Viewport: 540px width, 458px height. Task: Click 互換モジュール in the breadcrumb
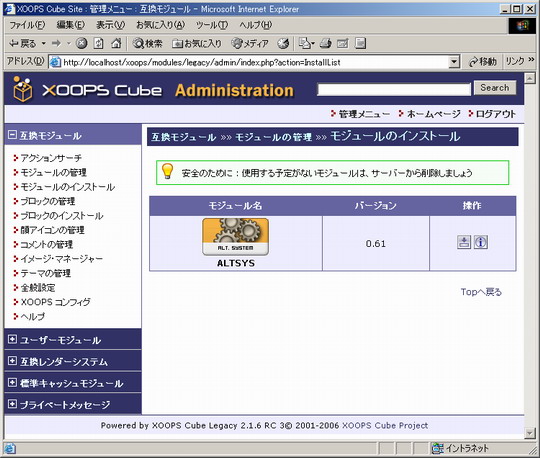point(184,137)
